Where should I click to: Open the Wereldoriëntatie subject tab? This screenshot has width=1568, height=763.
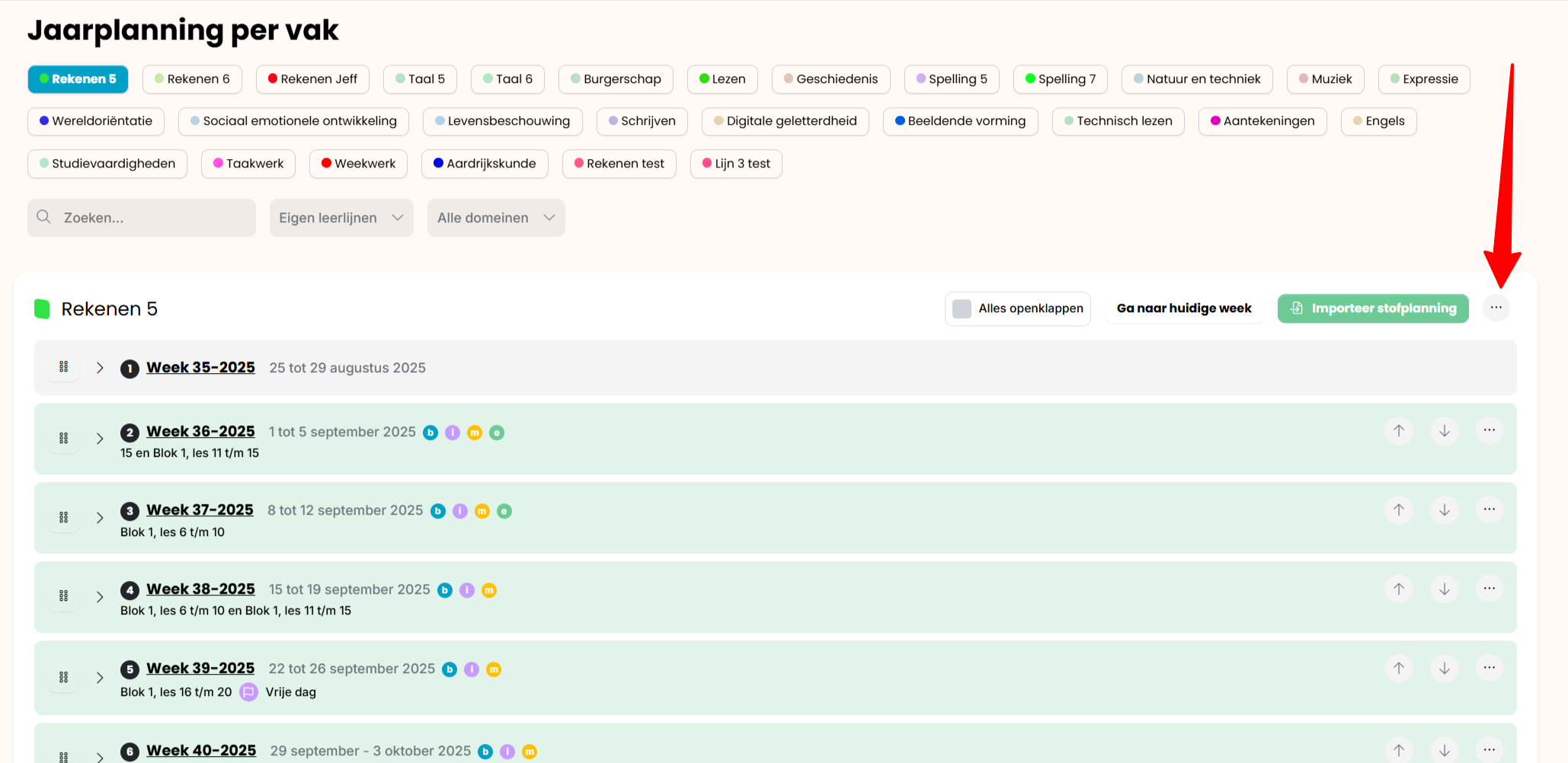96,121
